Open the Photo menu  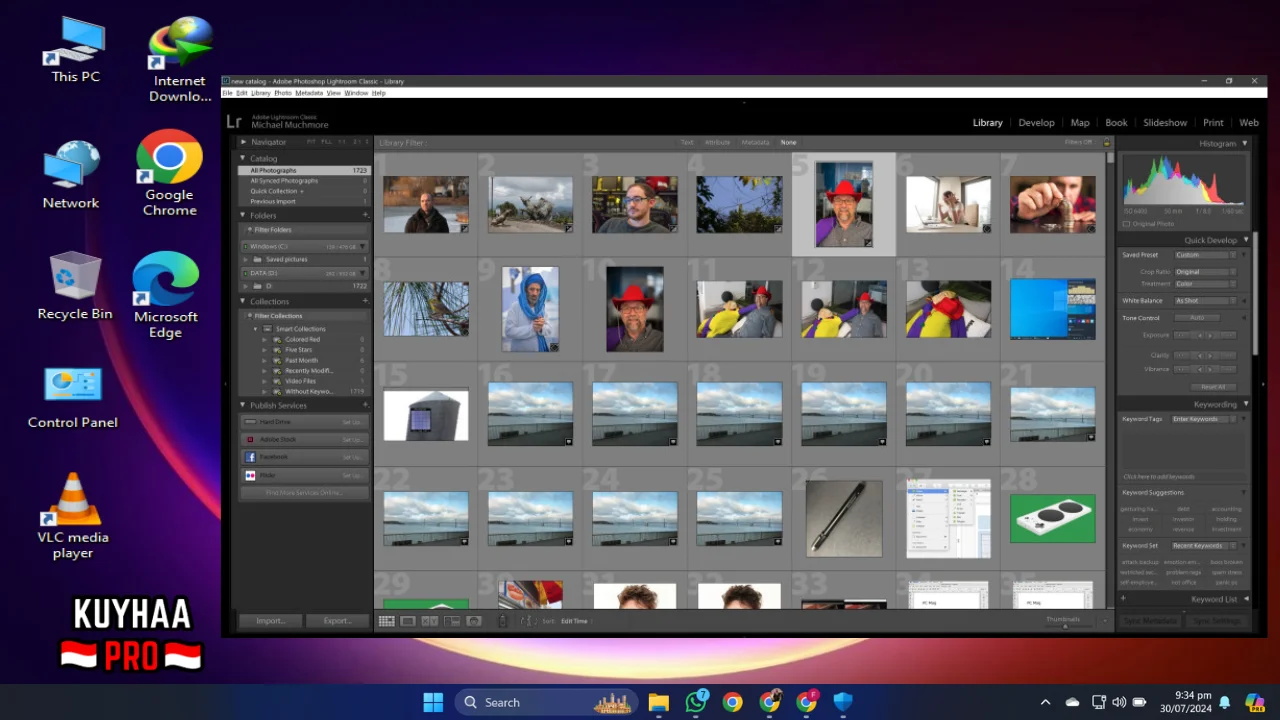pos(283,93)
